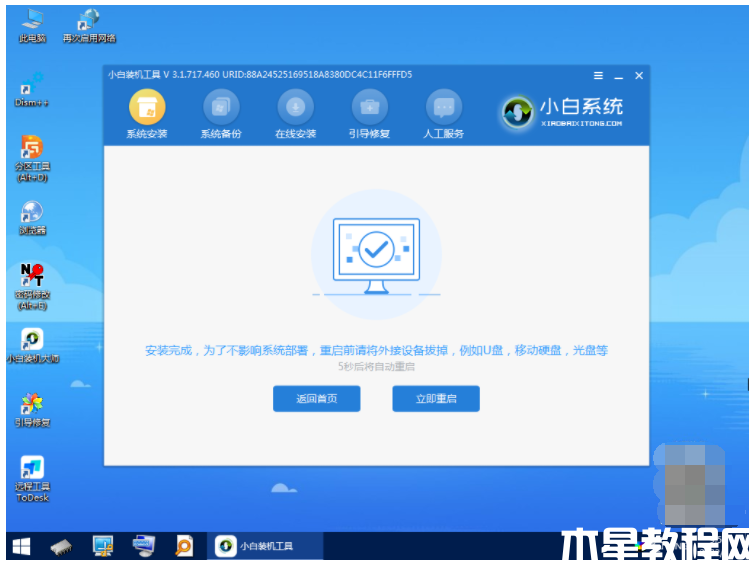Click the 5秒后将自动重启 countdown text
The height and width of the screenshot is (565, 756).
click(376, 367)
